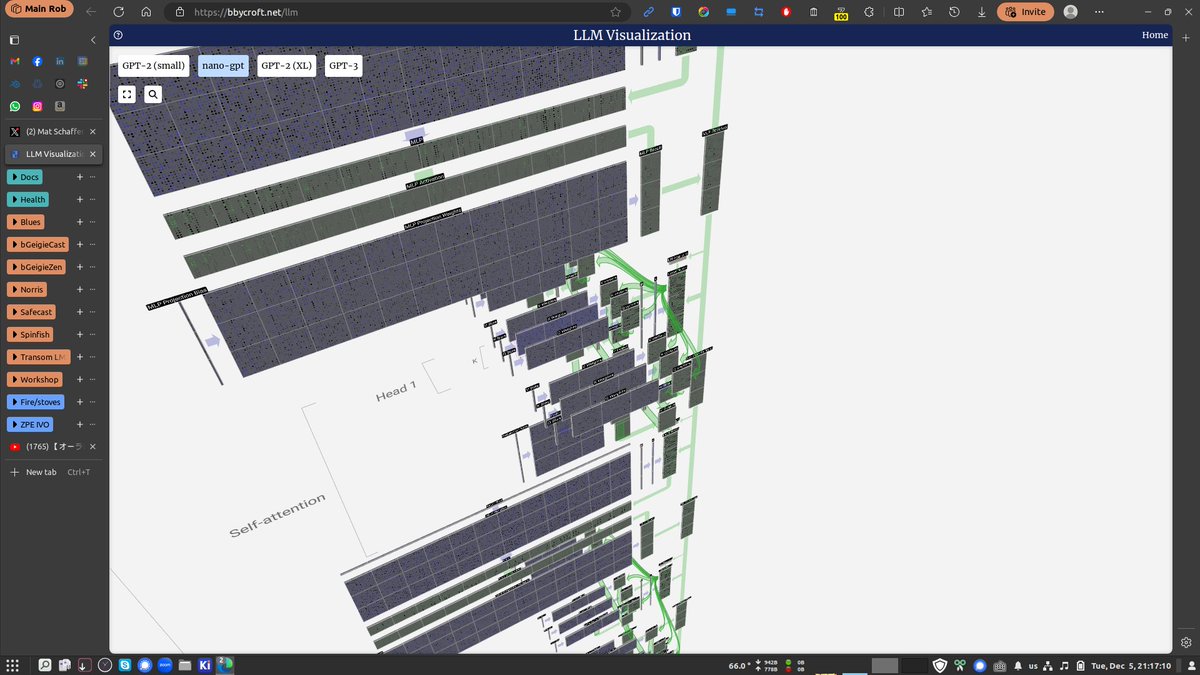The image size is (1200, 675).
Task: Click the Self-attention label in the visualization
Action: pyautogui.click(x=277, y=517)
